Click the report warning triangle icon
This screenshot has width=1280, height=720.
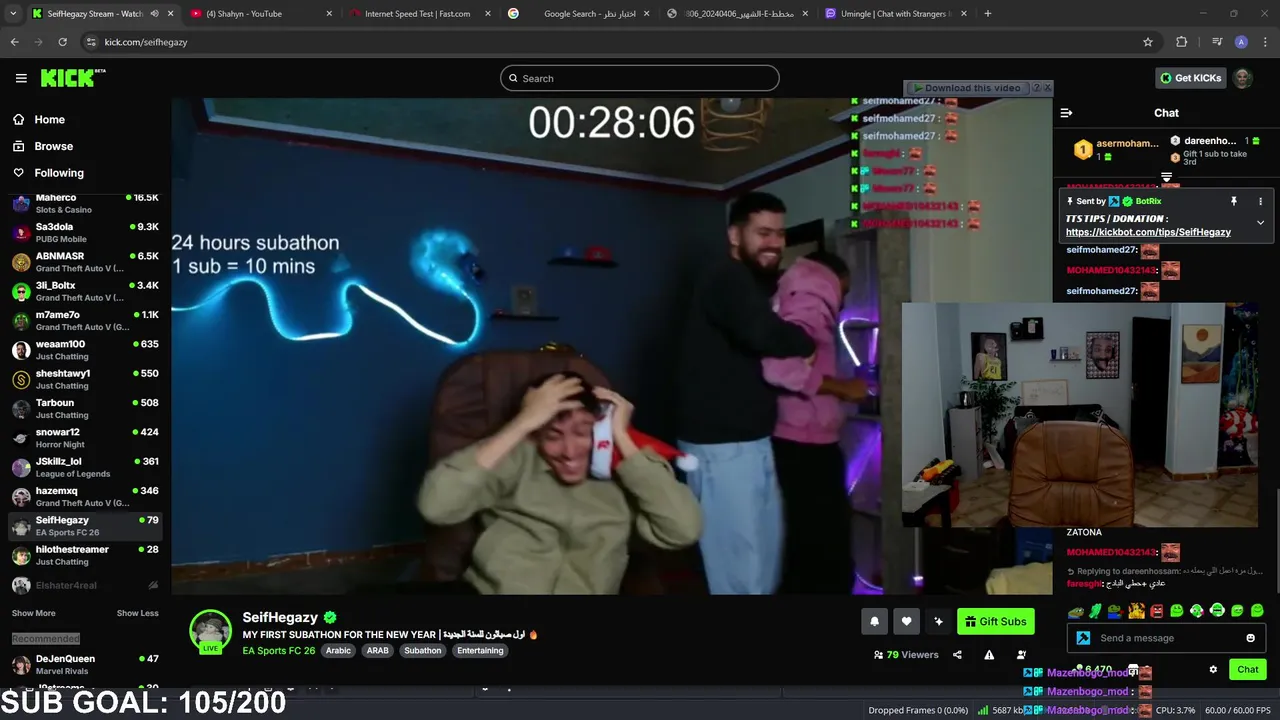coord(989,655)
